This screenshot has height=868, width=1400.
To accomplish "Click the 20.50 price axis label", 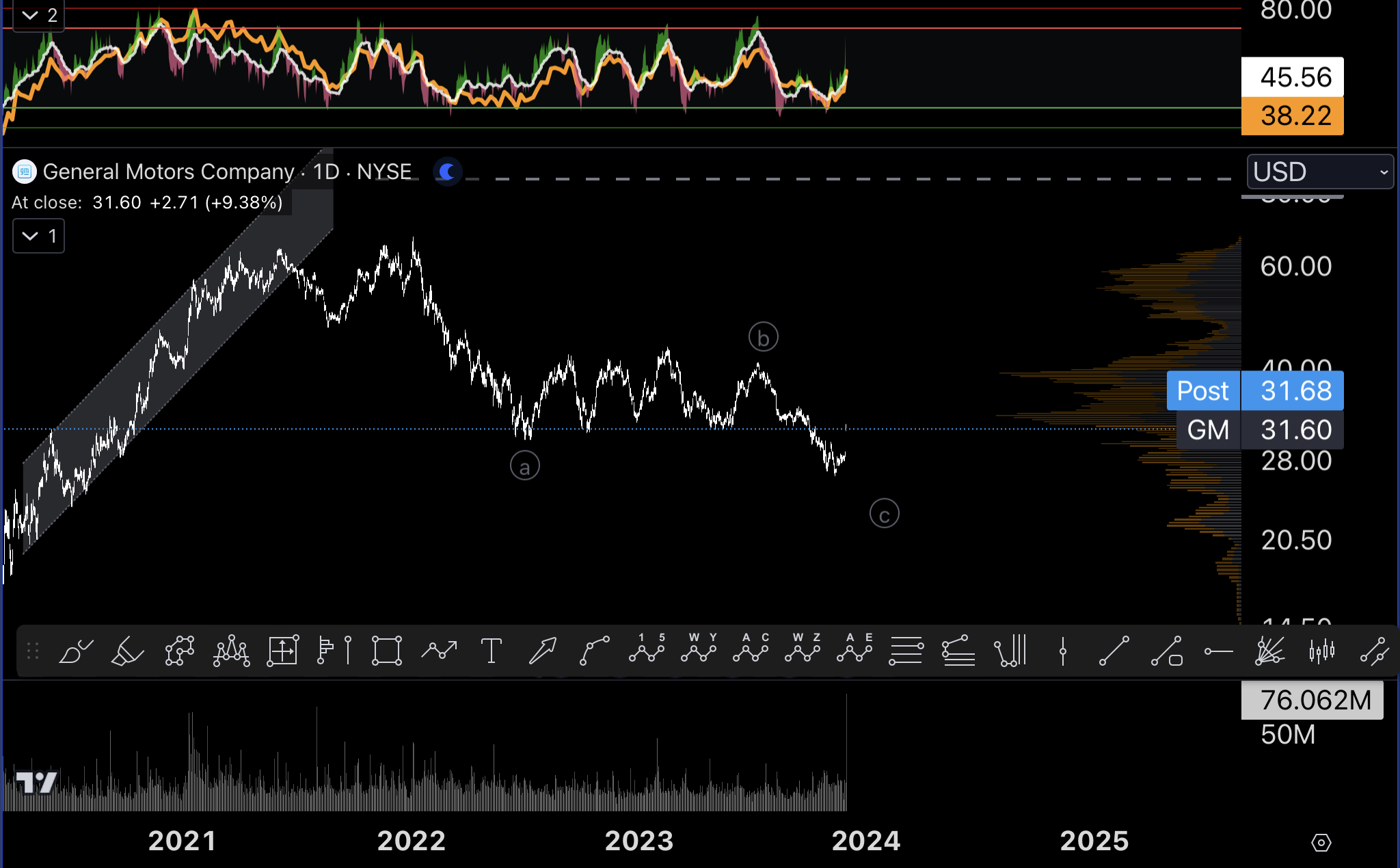I will coord(1296,541).
